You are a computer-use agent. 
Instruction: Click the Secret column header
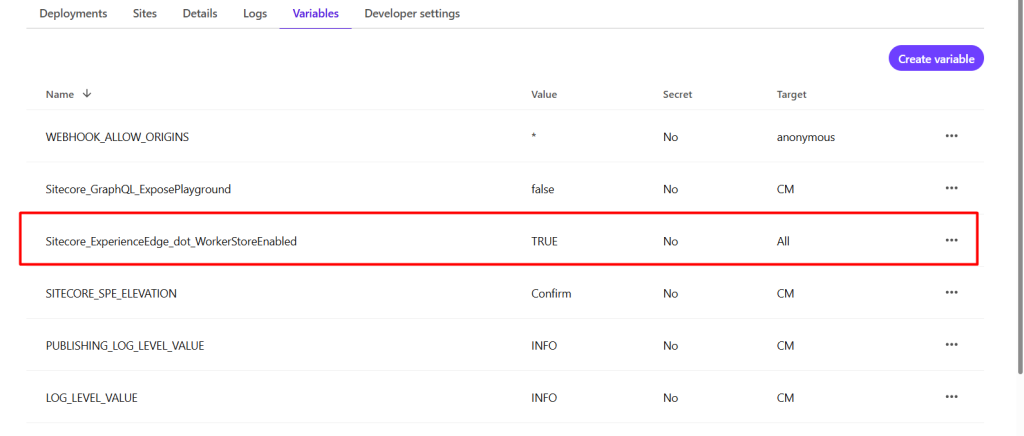677,94
